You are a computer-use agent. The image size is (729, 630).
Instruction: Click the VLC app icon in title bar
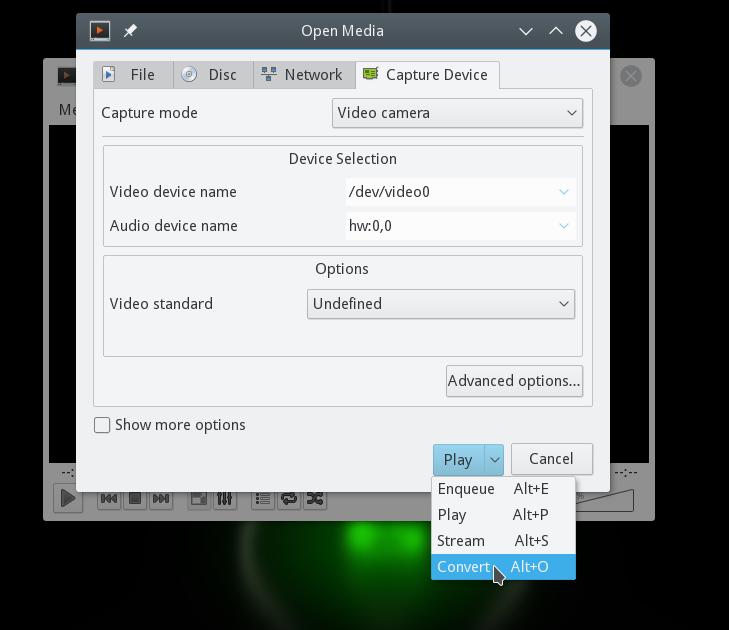click(x=100, y=31)
